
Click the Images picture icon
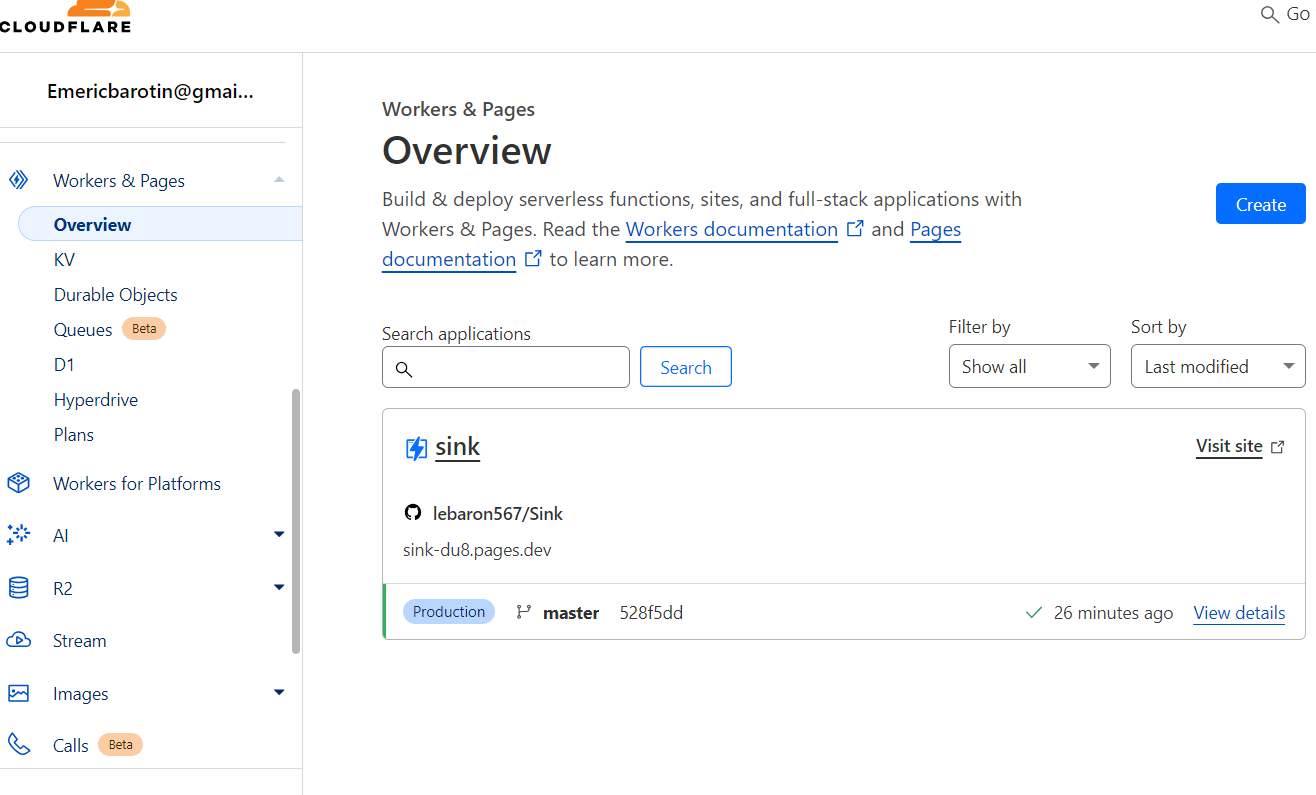[18, 693]
